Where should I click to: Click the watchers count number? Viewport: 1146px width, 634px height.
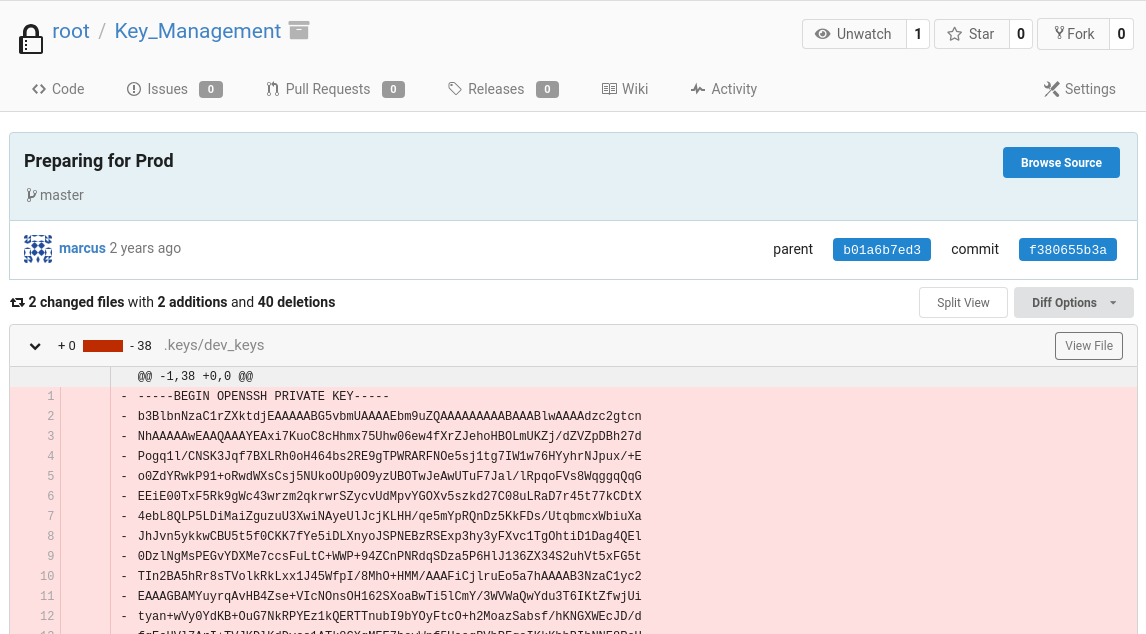[917, 34]
